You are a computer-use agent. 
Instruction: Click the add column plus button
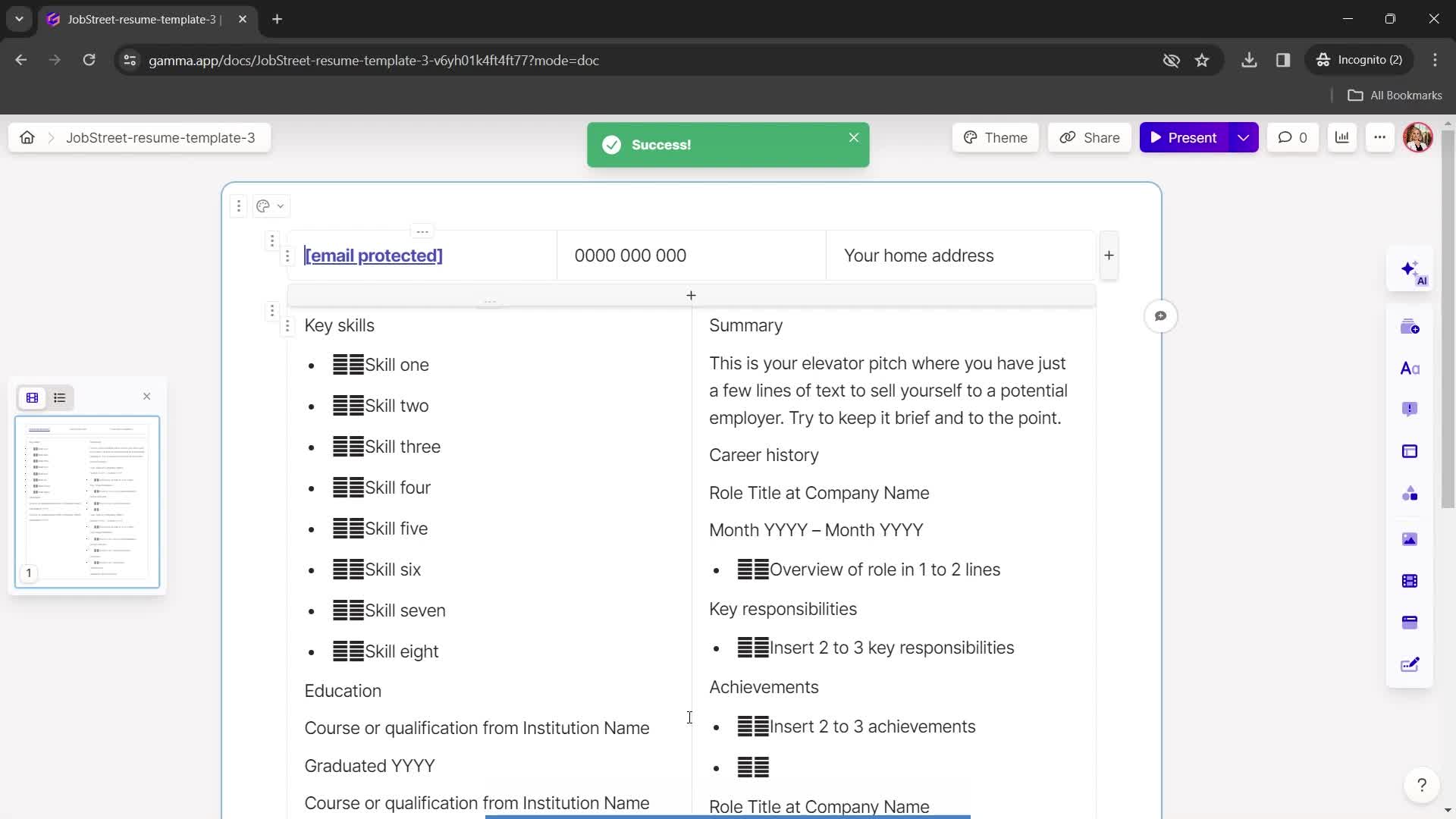[x=1109, y=255]
